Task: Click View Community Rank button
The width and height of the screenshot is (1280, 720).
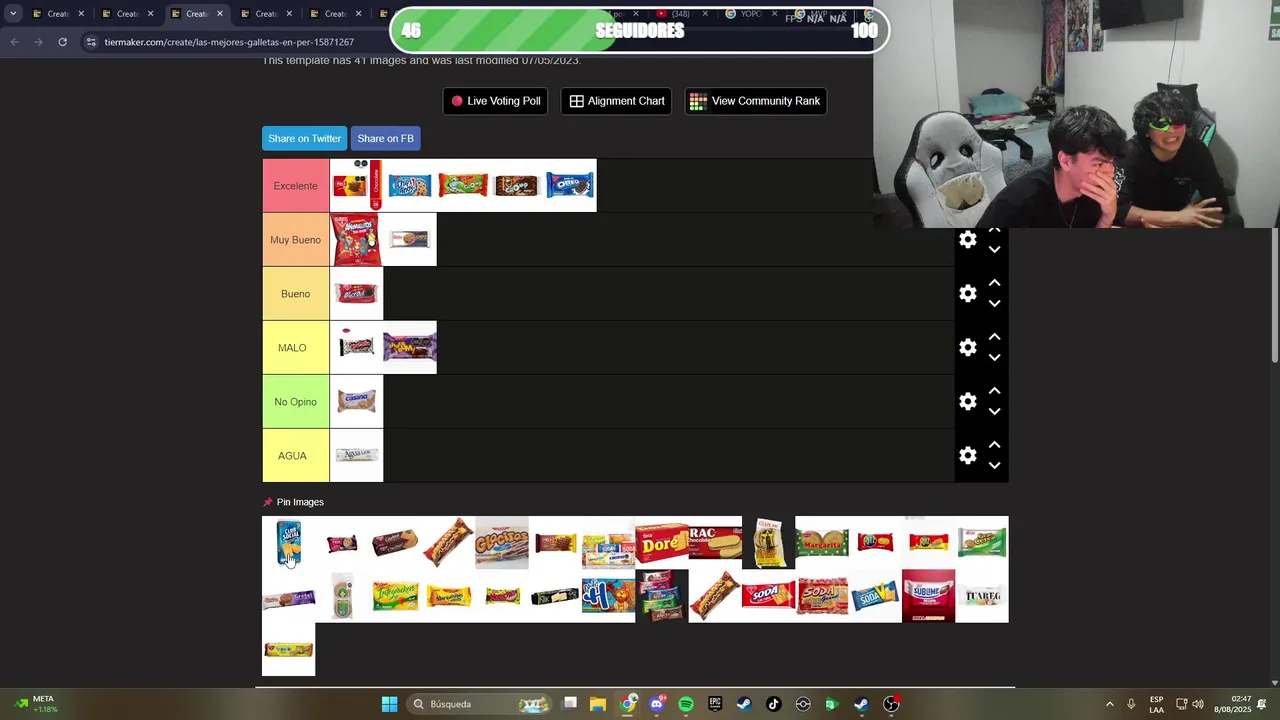Action: 756,101
